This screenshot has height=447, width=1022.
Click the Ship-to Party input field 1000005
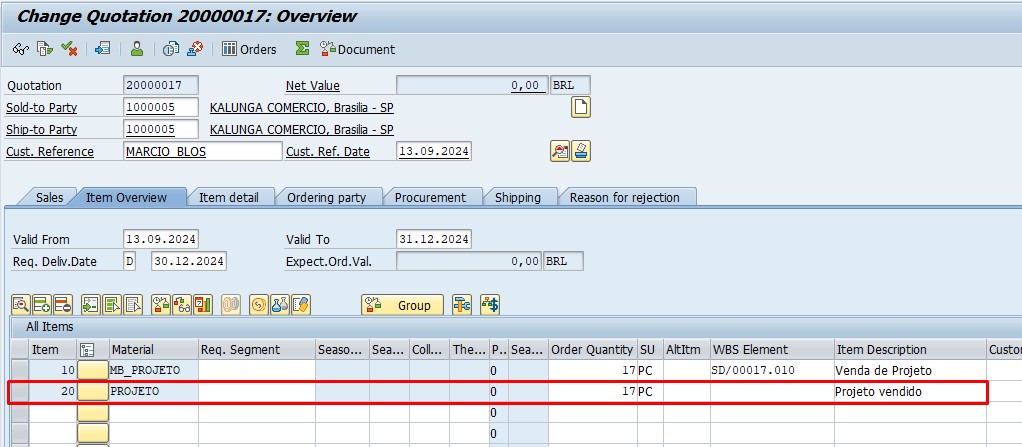coord(161,130)
